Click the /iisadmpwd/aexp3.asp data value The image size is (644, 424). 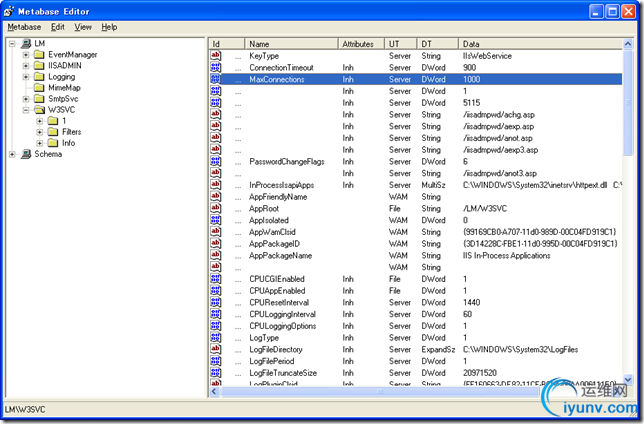[500, 150]
